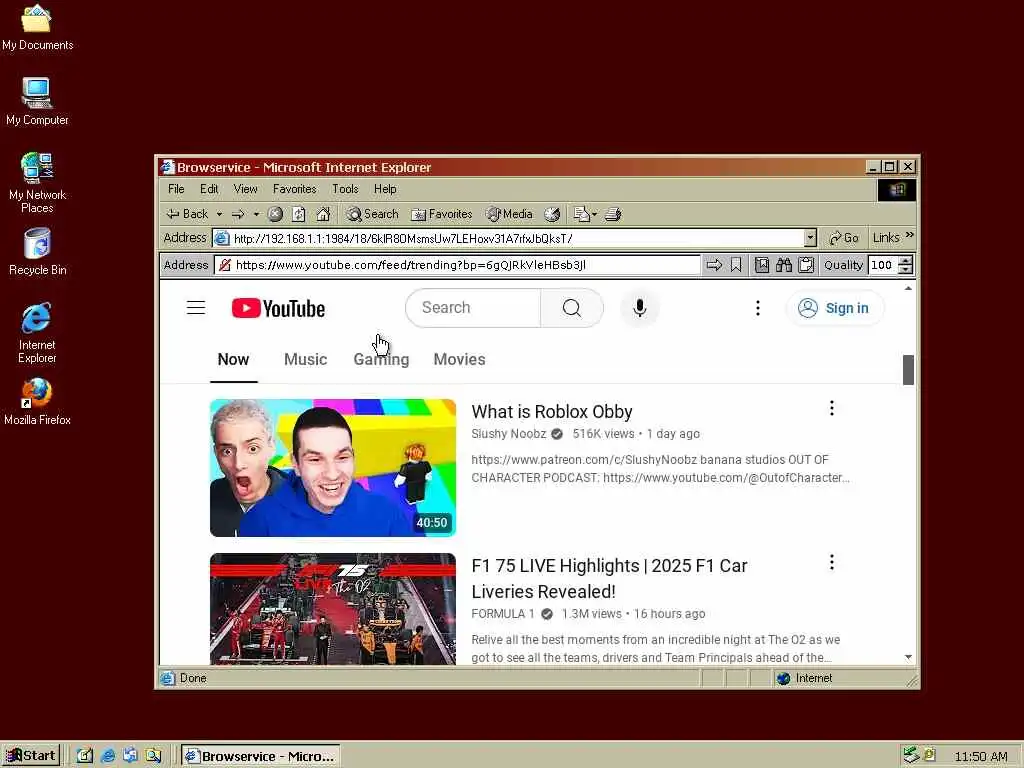Image resolution: width=1024 pixels, height=768 pixels.
Task: Click the What is Roblox Obby title
Action: 552,412
